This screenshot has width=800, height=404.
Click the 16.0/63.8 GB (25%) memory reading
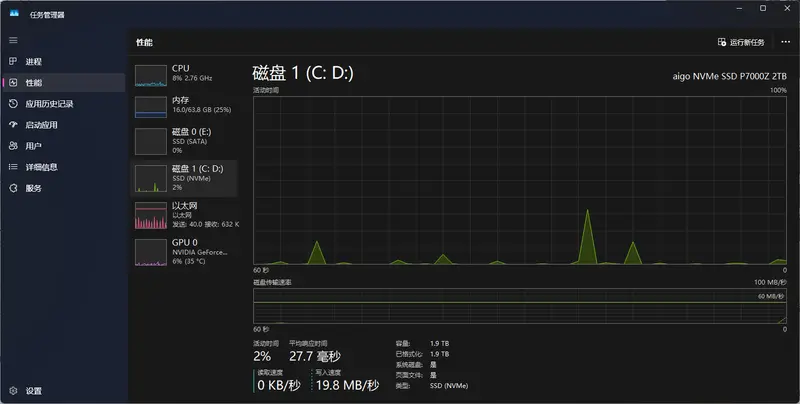[x=202, y=110]
